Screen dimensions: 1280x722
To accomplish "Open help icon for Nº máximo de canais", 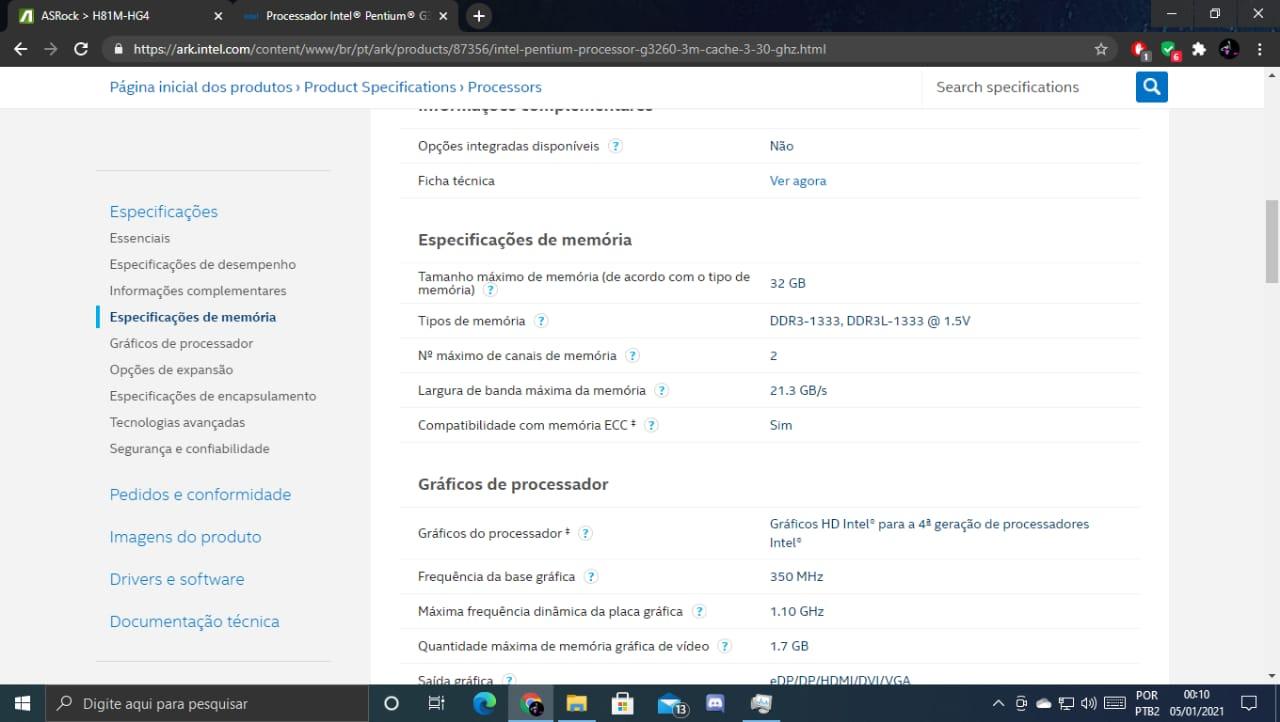I will (632, 355).
